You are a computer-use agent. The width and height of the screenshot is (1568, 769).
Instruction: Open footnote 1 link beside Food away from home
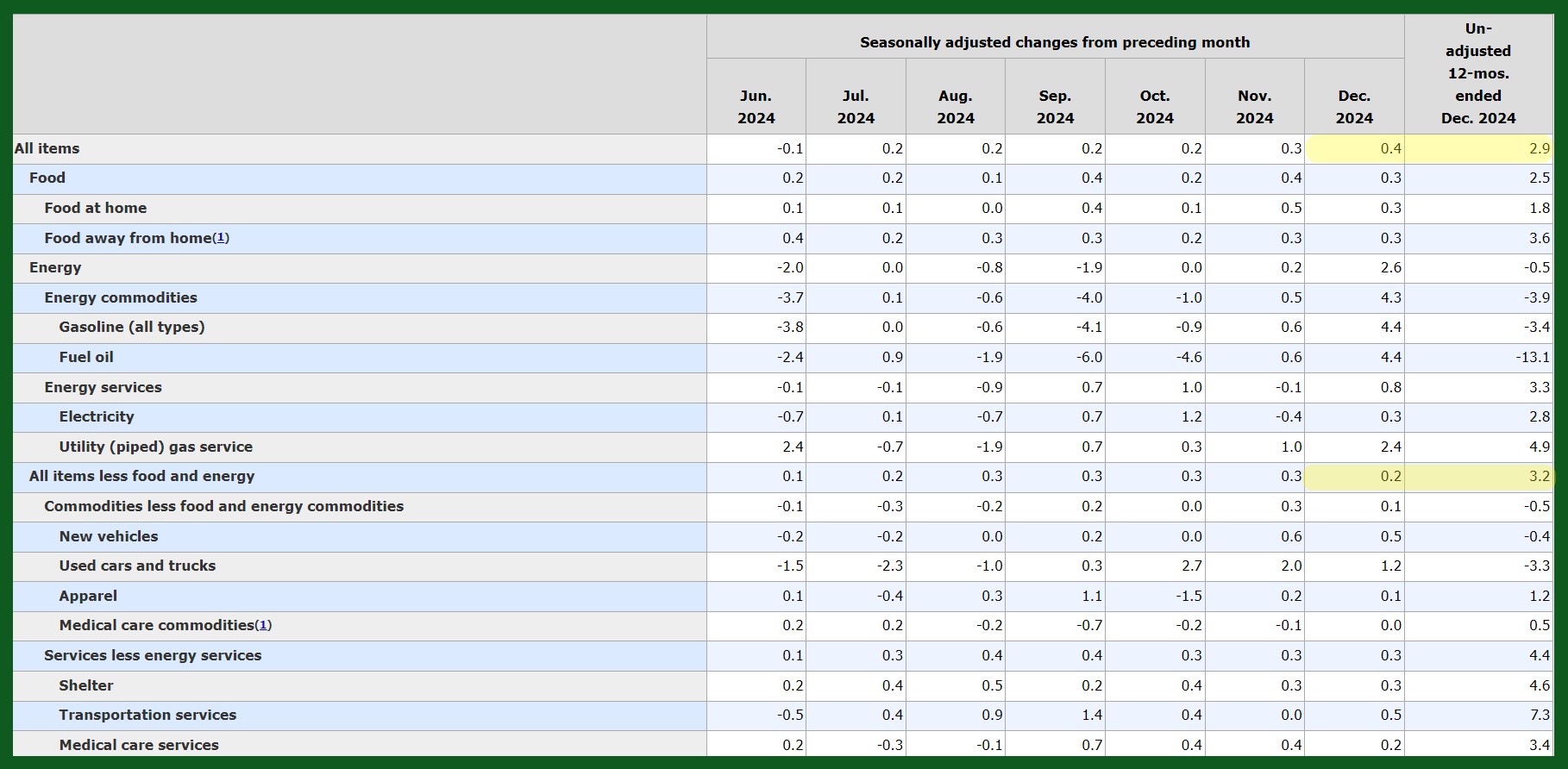[221, 238]
